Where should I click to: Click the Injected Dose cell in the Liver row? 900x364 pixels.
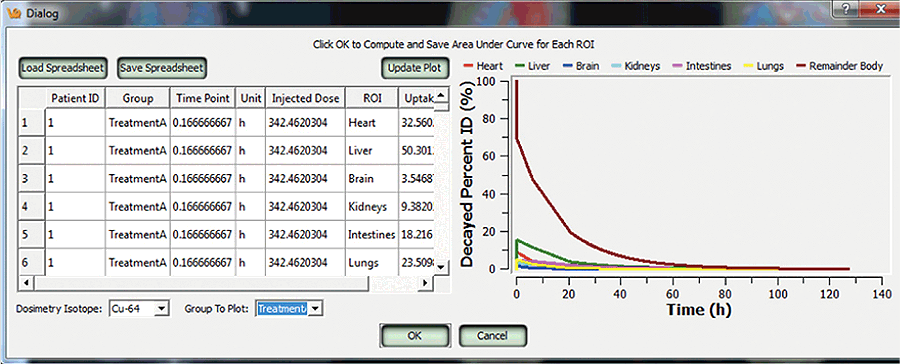[x=305, y=150]
